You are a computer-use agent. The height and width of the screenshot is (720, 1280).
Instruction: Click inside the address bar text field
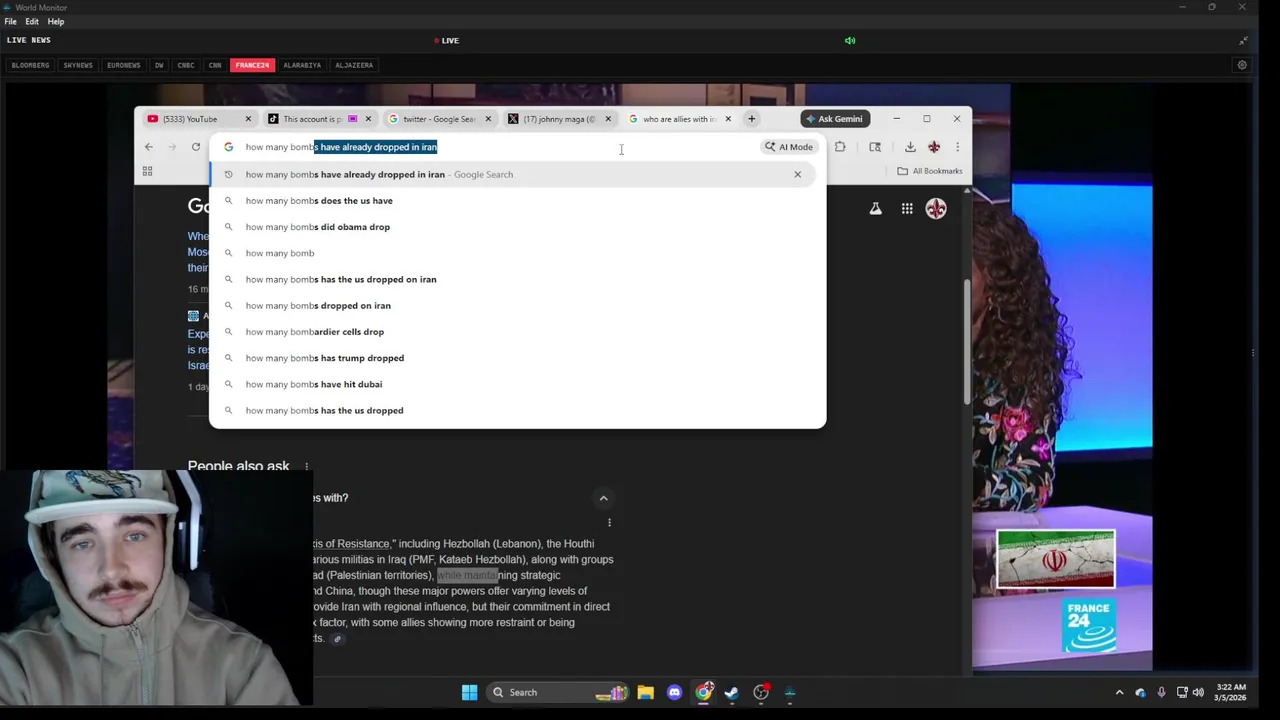(500, 147)
